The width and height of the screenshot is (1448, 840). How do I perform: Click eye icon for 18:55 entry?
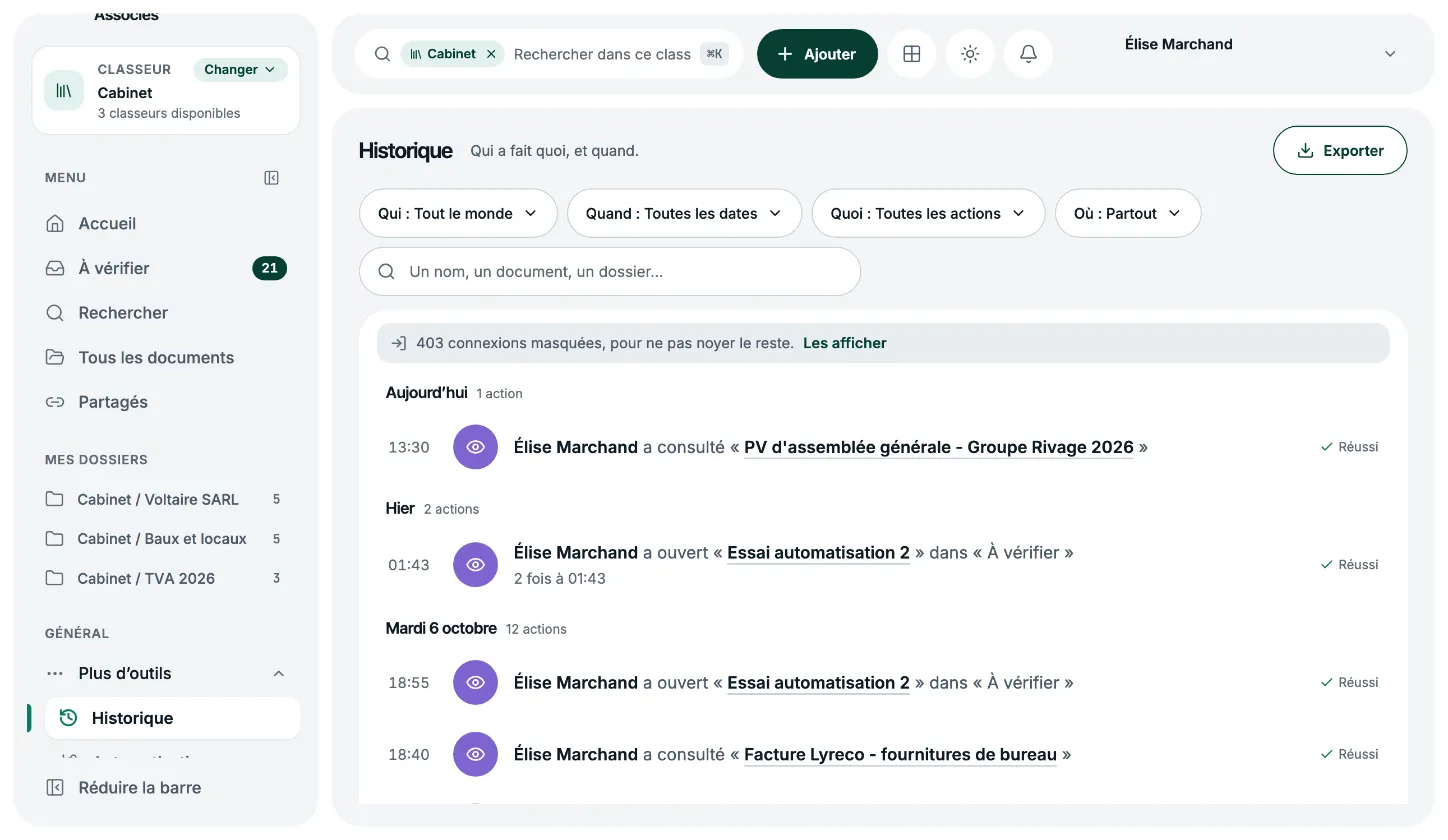[476, 683]
